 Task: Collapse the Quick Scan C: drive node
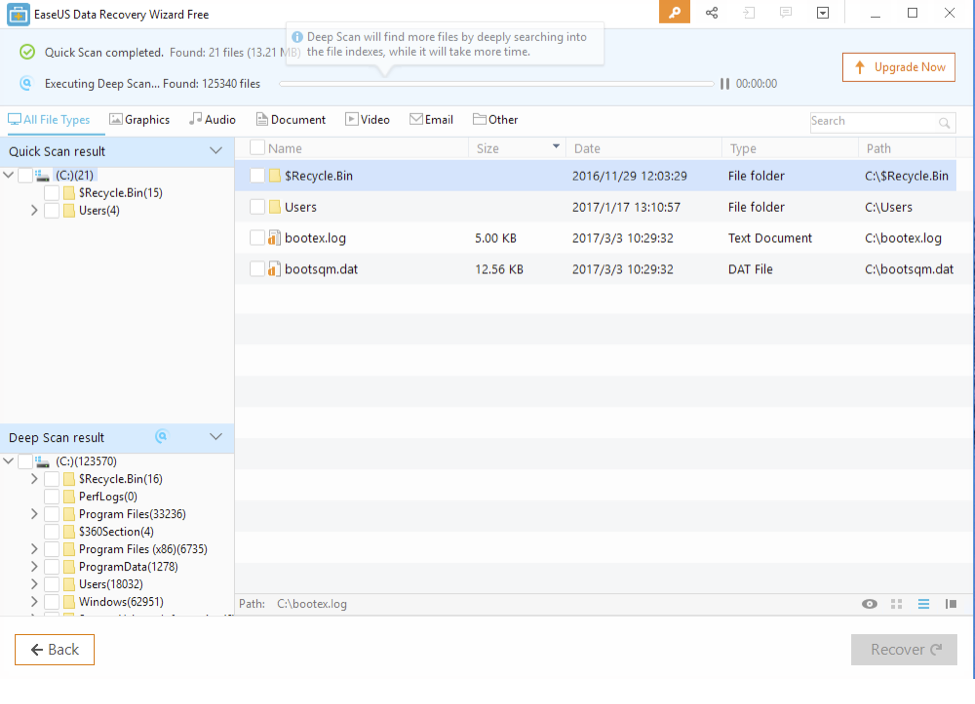9,175
